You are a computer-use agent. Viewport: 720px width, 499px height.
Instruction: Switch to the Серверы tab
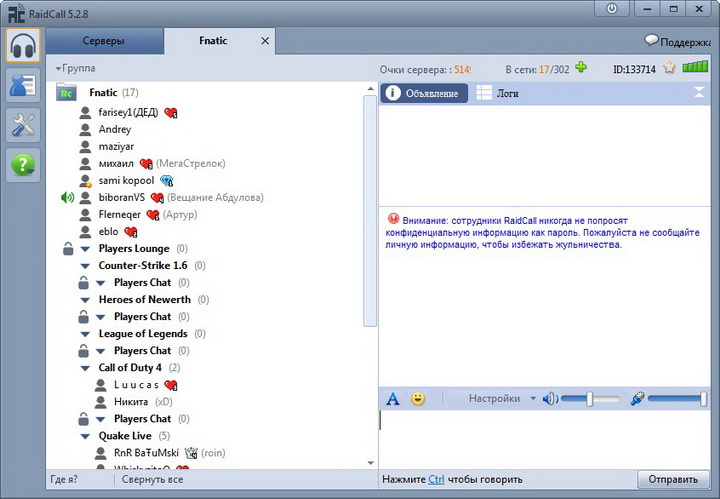(x=104, y=41)
